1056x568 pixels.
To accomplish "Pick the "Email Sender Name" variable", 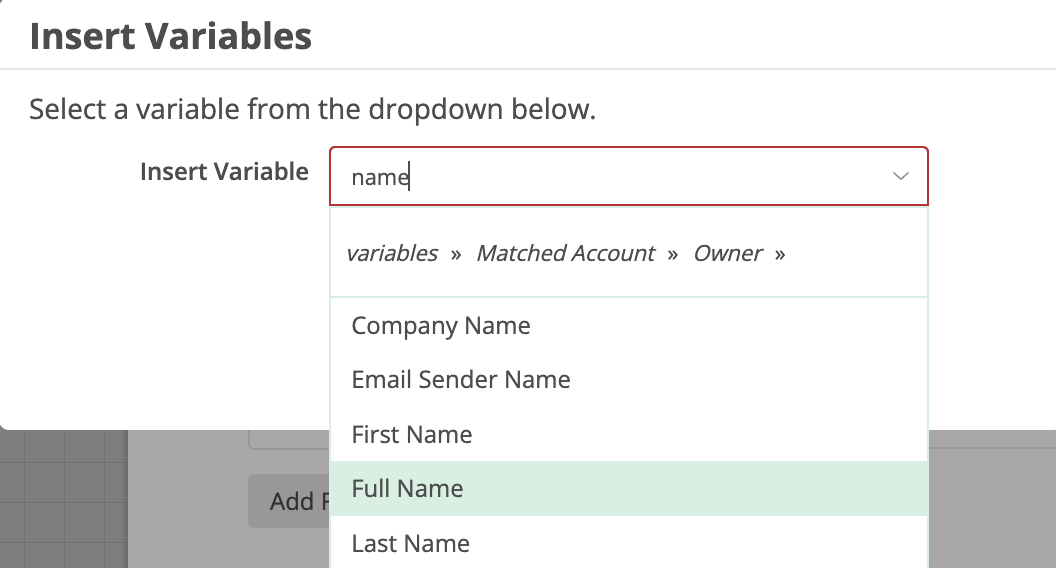I will pyautogui.click(x=461, y=380).
